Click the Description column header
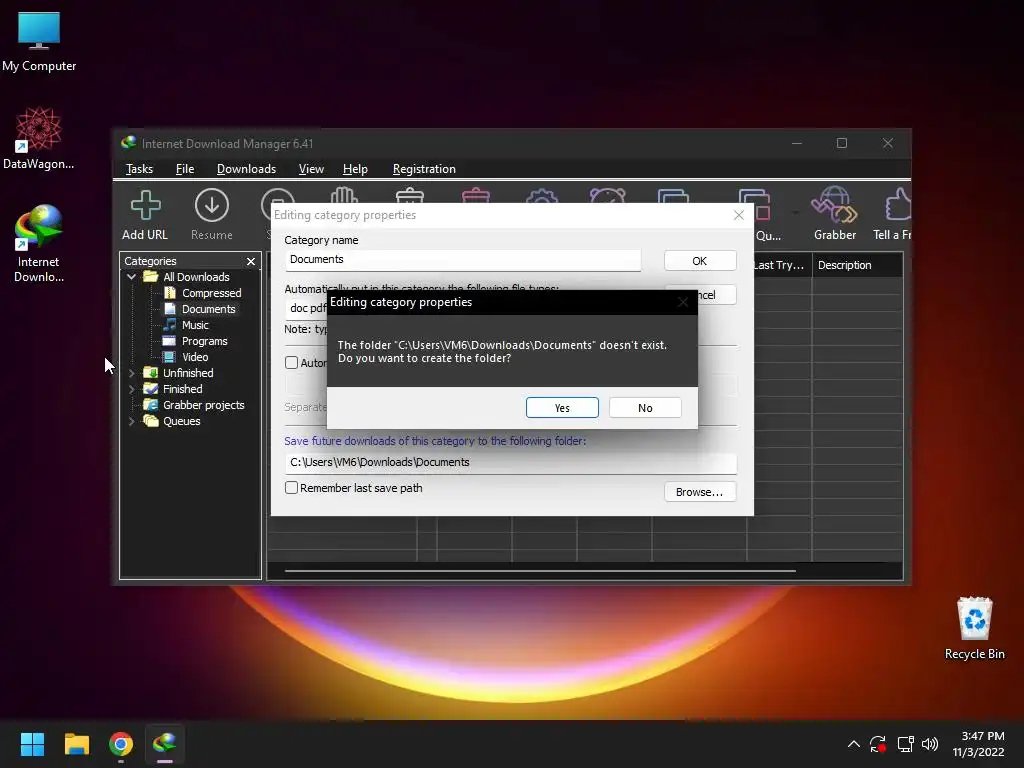This screenshot has width=1024, height=768. pos(857,265)
